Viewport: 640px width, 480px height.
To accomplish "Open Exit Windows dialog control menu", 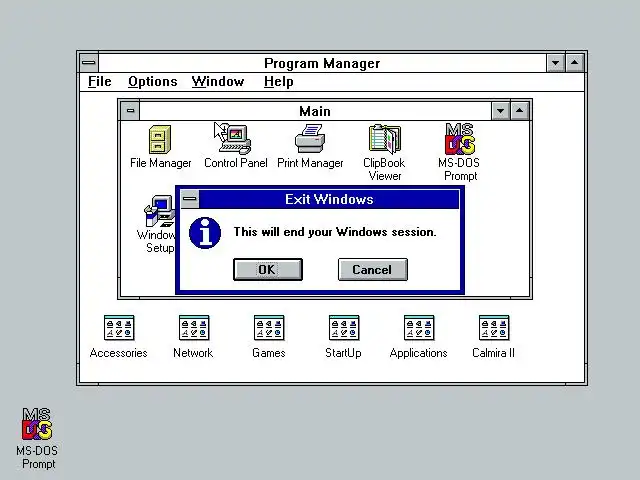I will point(190,199).
